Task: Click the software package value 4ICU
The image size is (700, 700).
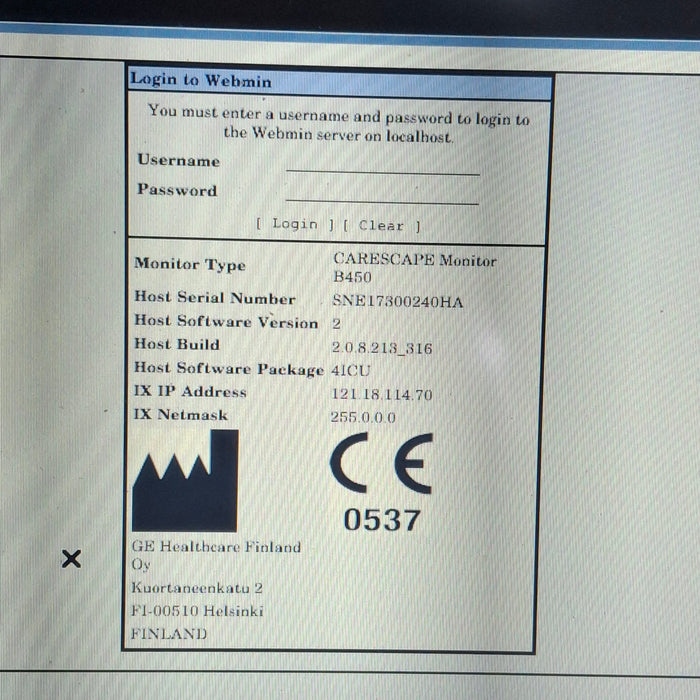Action: (x=351, y=371)
